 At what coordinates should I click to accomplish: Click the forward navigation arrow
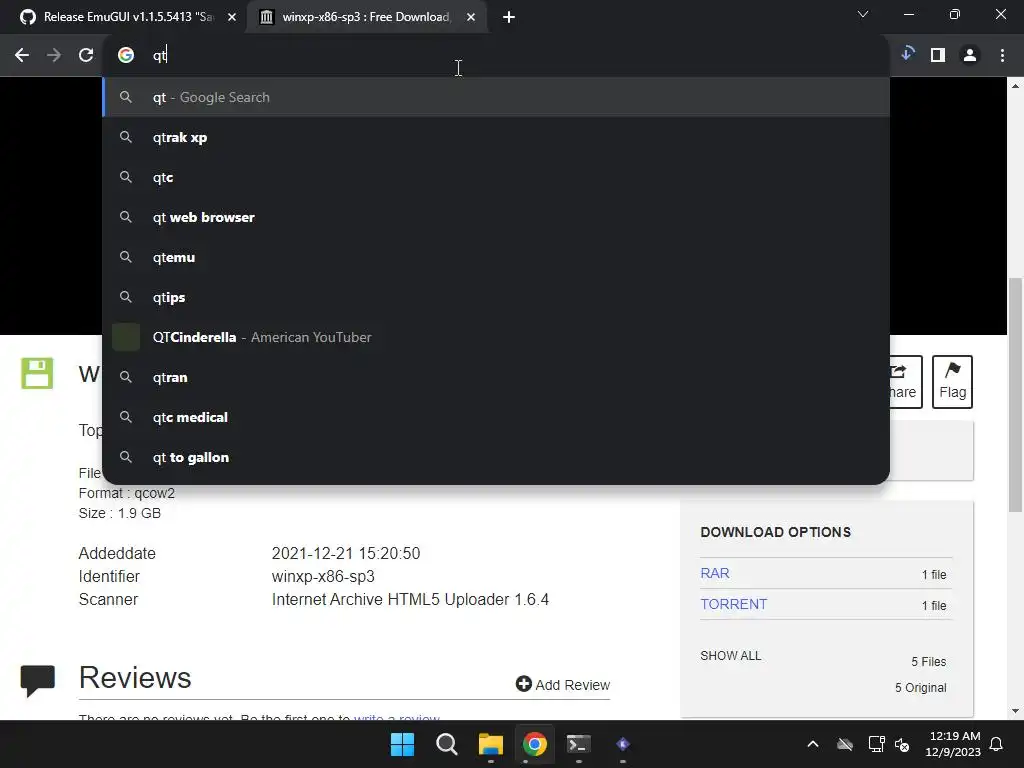coord(54,56)
